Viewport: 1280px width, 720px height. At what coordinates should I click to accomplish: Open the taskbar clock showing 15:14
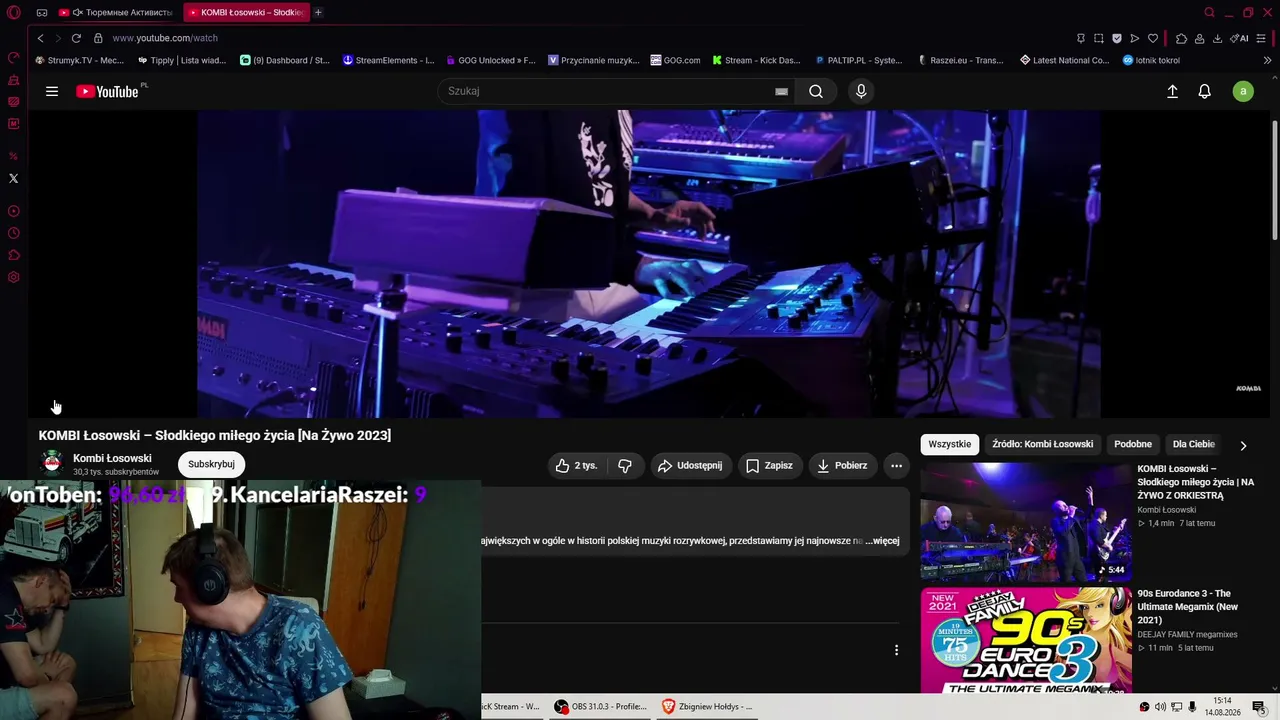click(x=1222, y=706)
